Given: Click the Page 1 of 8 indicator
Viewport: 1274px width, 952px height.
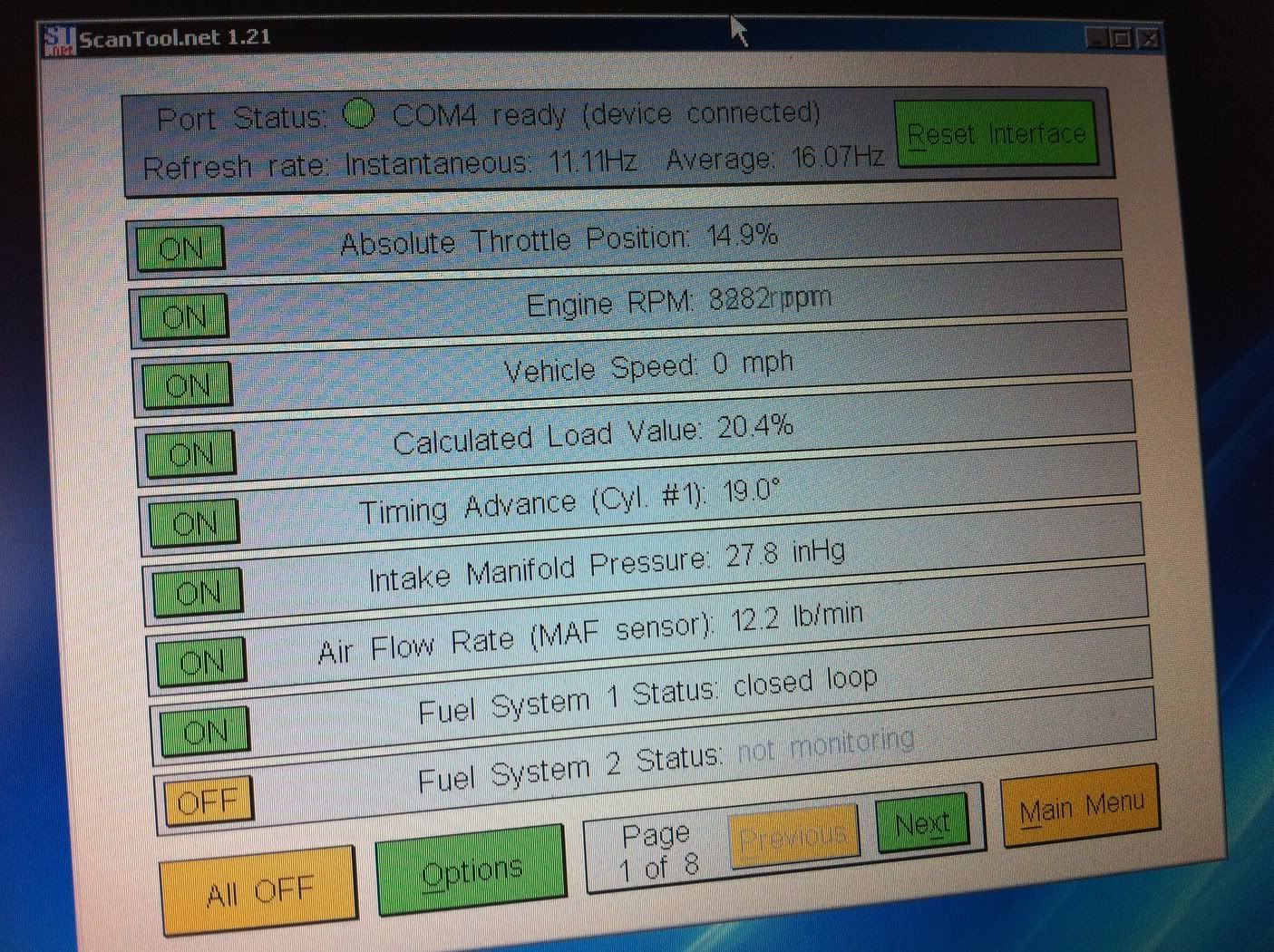Looking at the screenshot, I should click(656, 850).
